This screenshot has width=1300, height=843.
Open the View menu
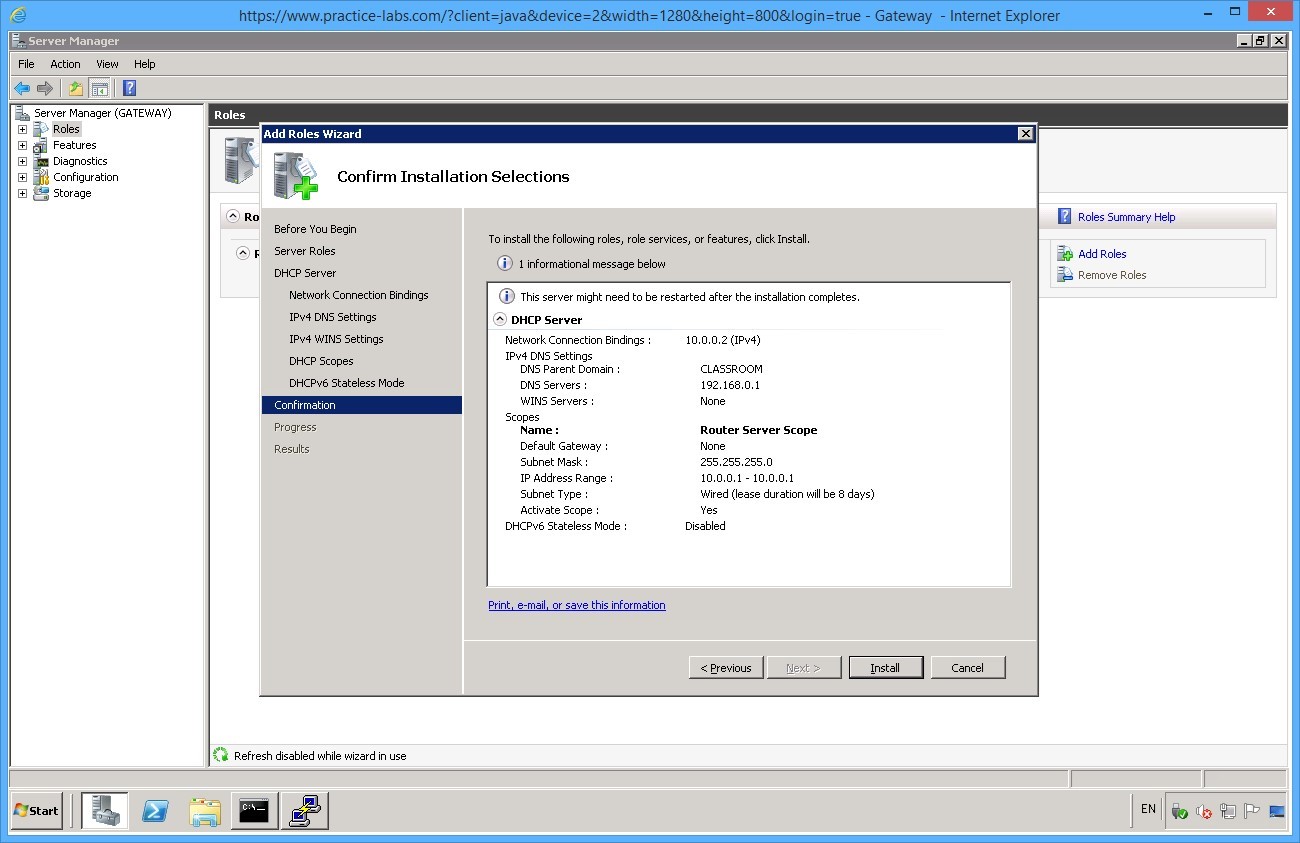pyautogui.click(x=107, y=64)
